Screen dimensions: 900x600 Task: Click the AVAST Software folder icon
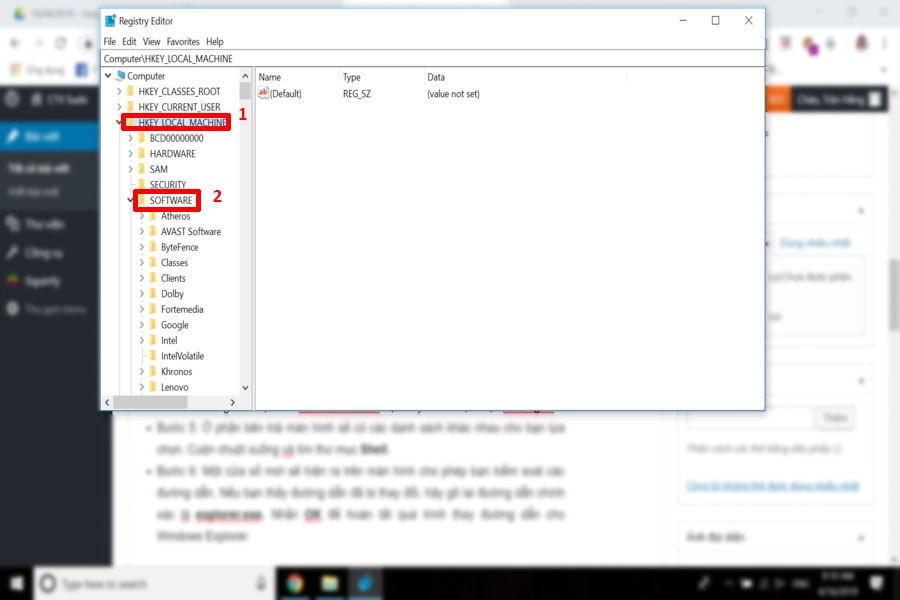click(152, 232)
